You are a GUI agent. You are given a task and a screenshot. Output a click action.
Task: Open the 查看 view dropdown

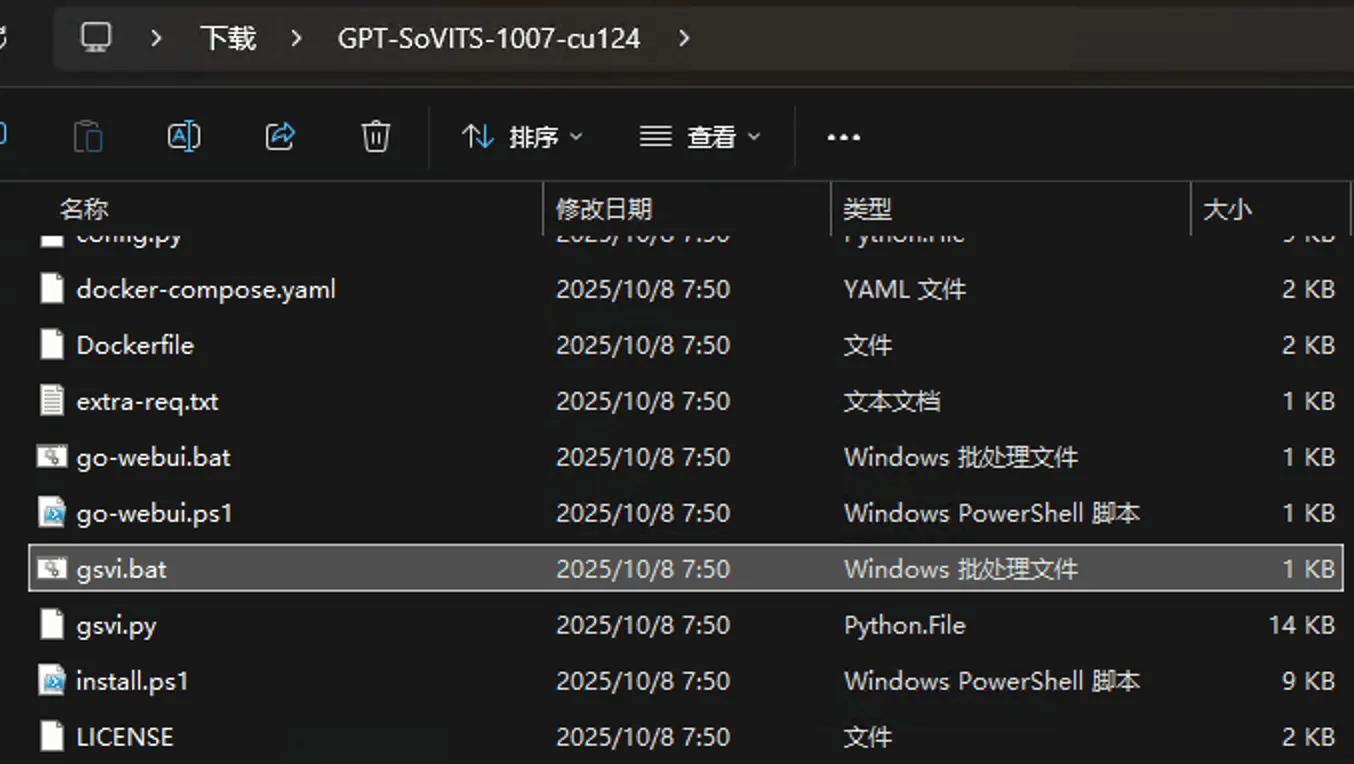(700, 137)
